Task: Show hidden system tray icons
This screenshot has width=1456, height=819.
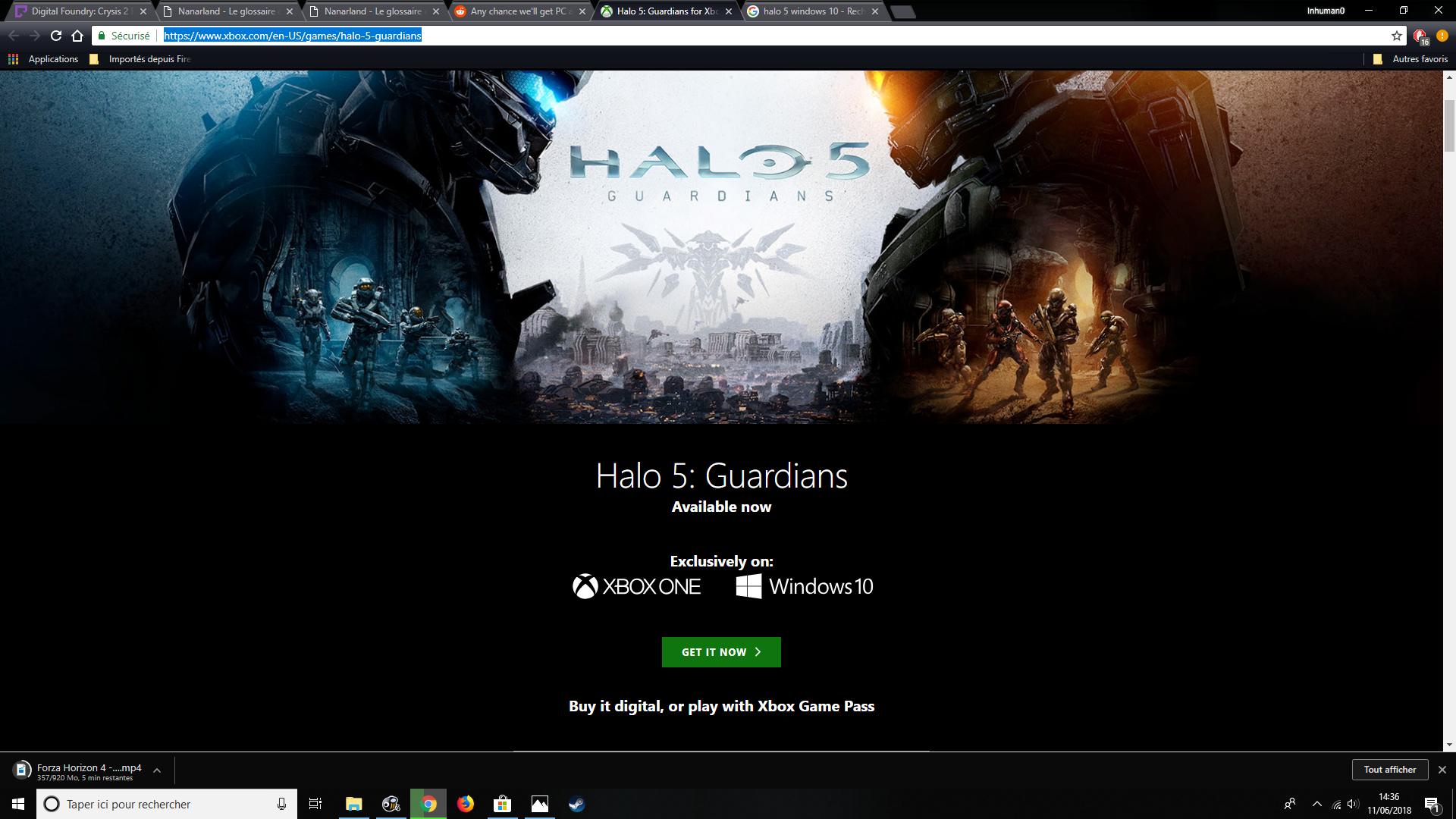Action: (1317, 804)
